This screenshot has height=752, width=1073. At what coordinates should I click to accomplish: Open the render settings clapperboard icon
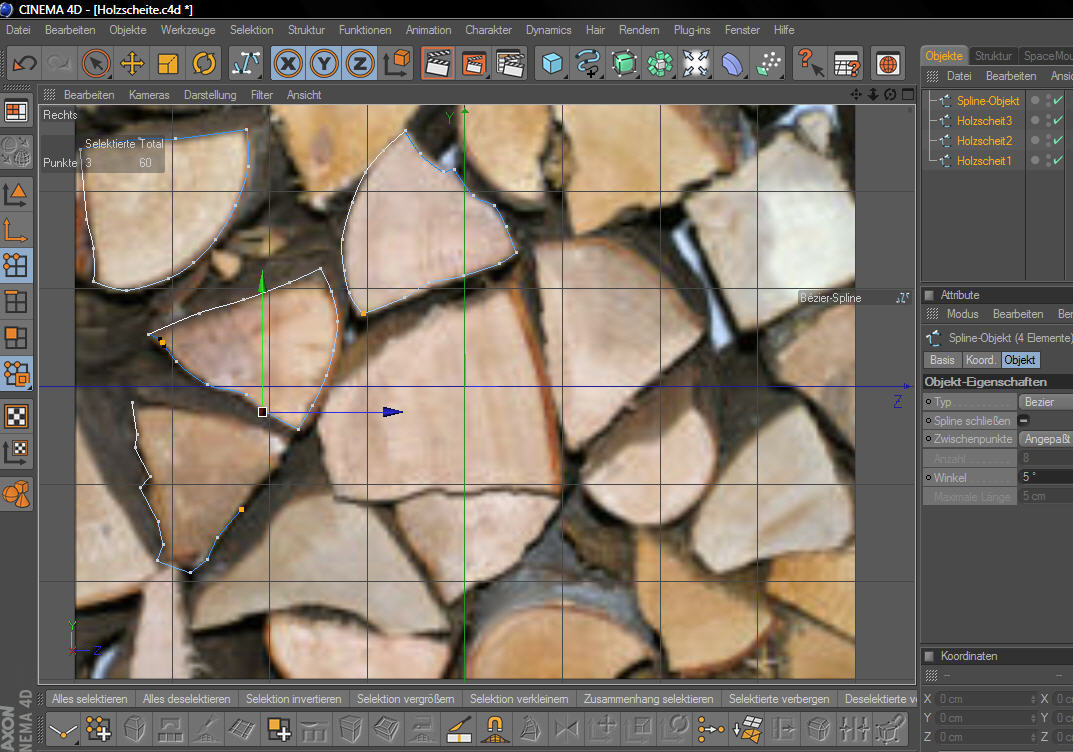[510, 64]
